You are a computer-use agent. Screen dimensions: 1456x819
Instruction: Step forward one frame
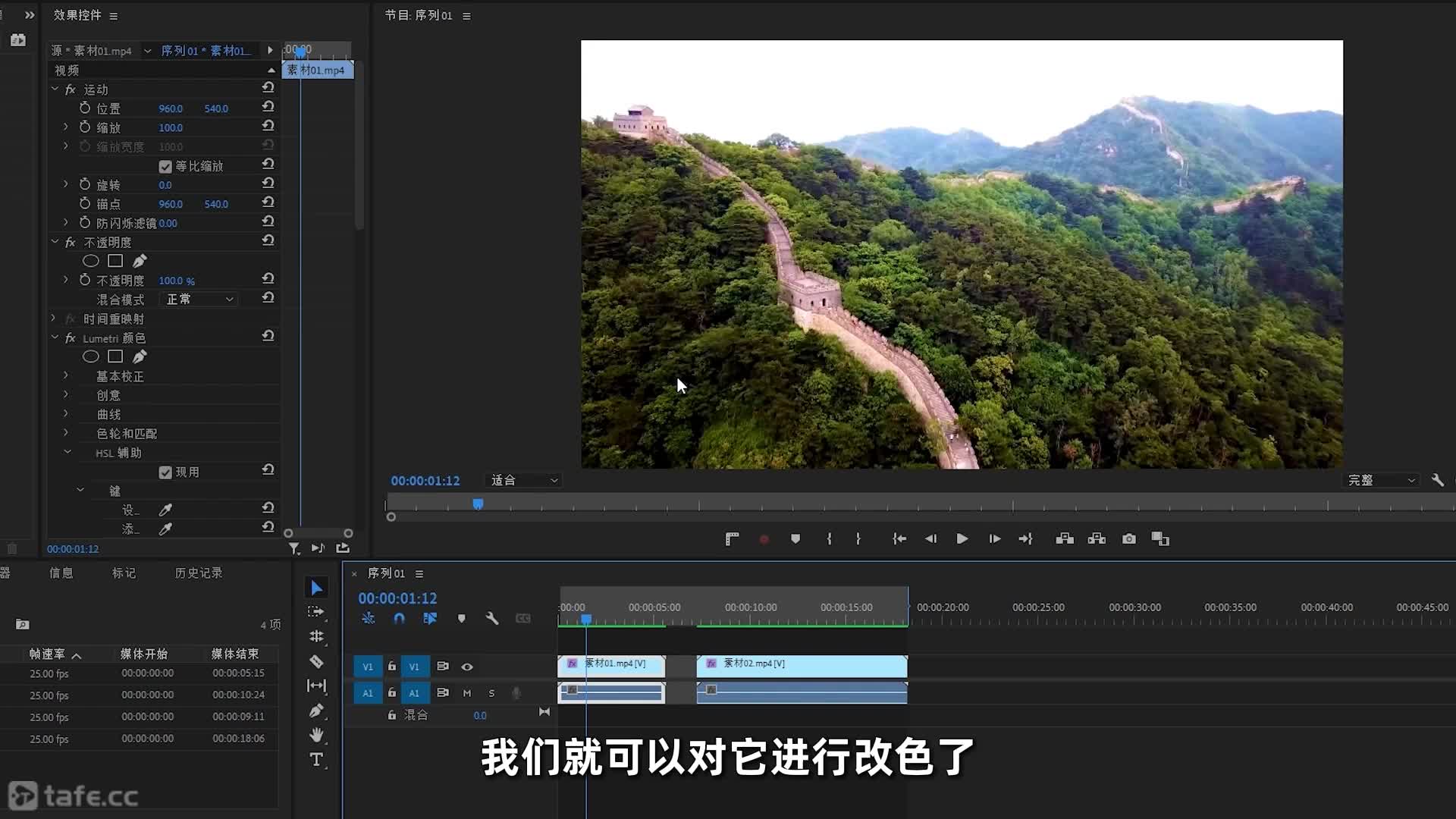[994, 538]
